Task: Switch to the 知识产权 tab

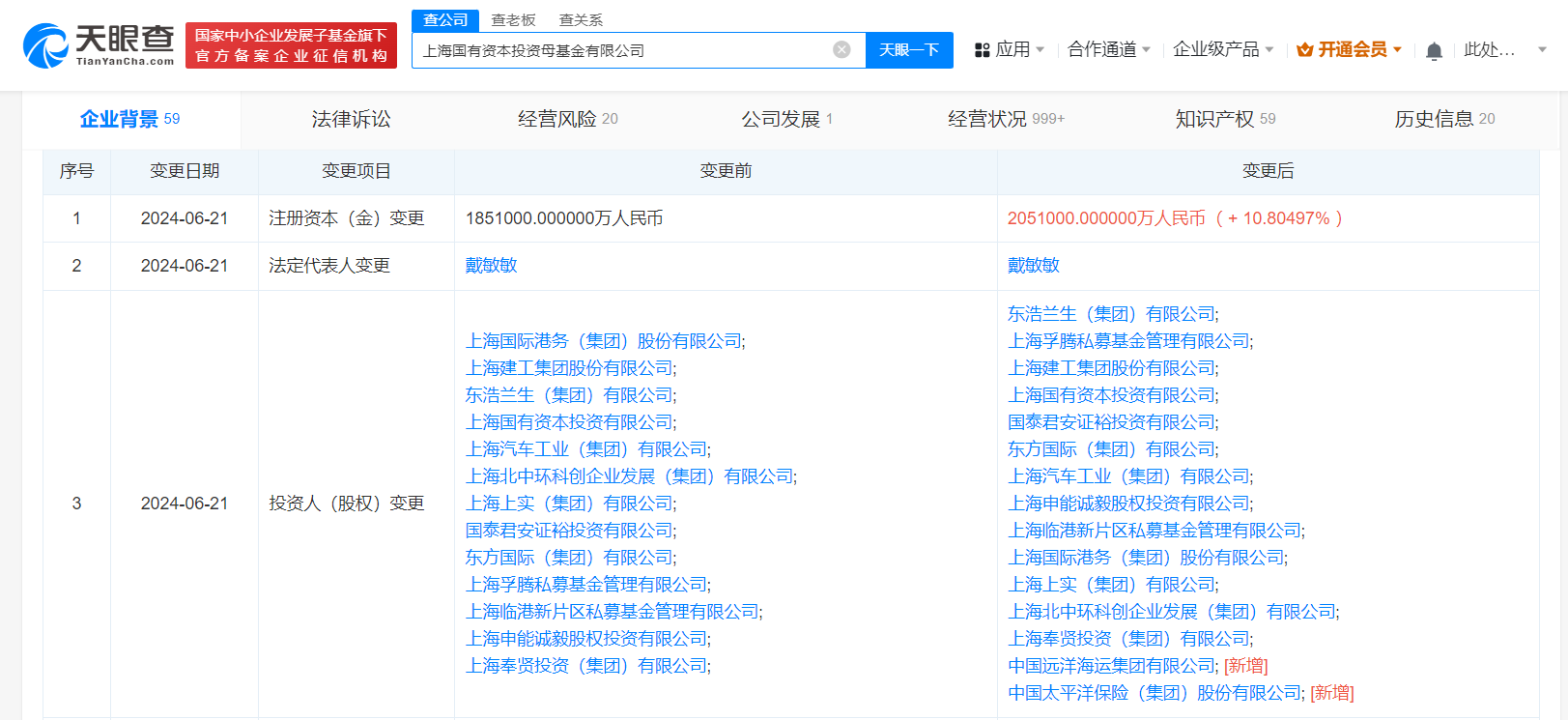Action: [1225, 119]
